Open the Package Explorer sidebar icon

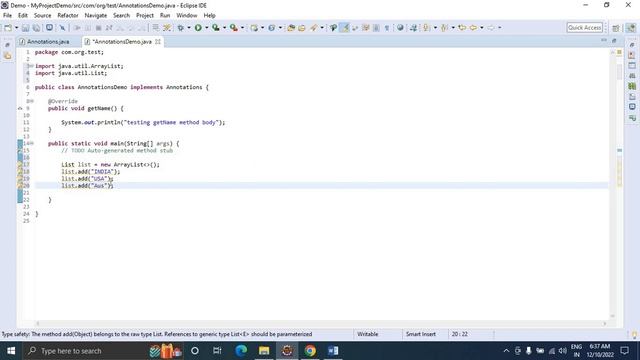pyautogui.click(x=7, y=56)
